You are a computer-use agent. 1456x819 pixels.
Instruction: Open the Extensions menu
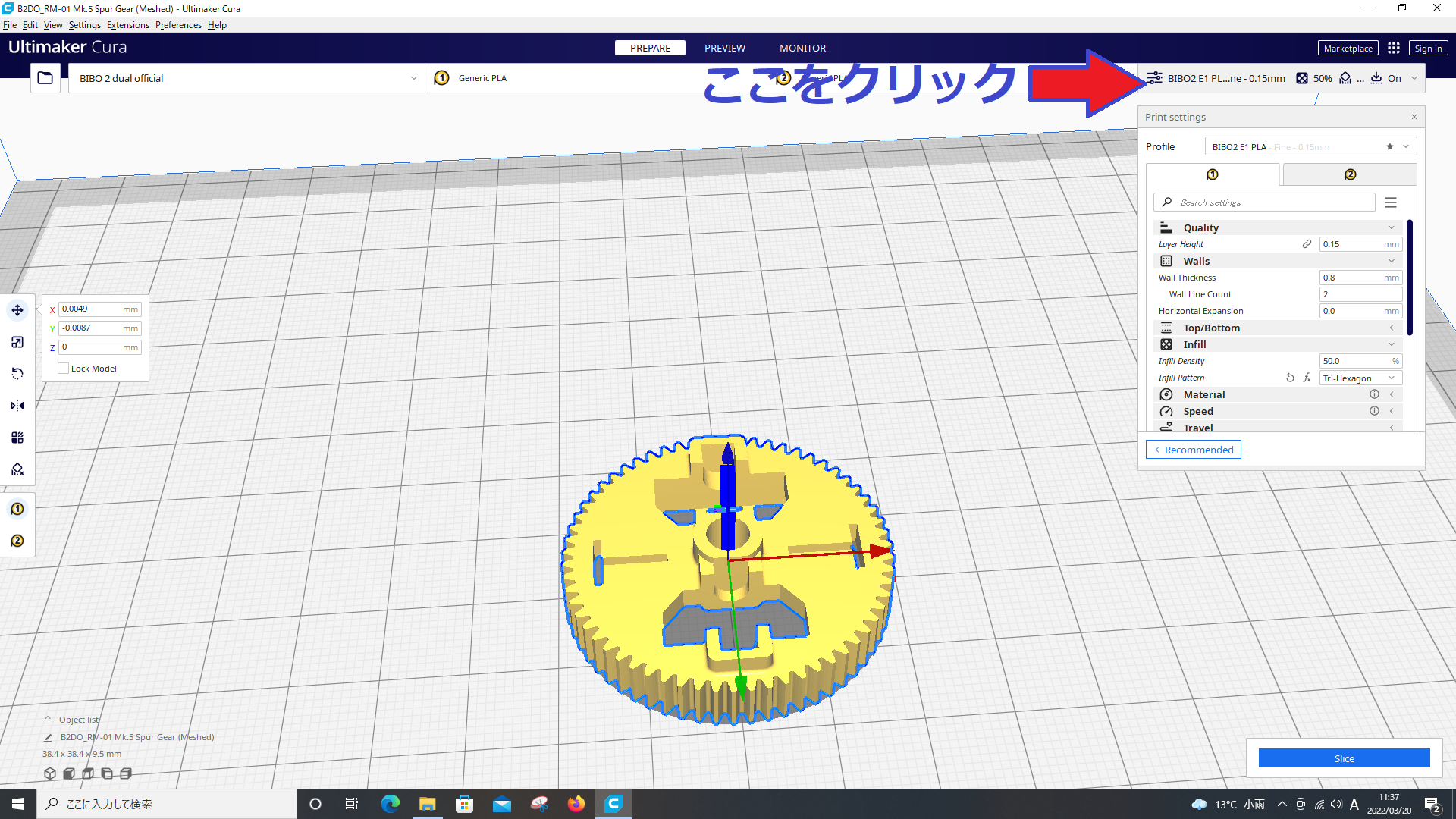click(128, 25)
